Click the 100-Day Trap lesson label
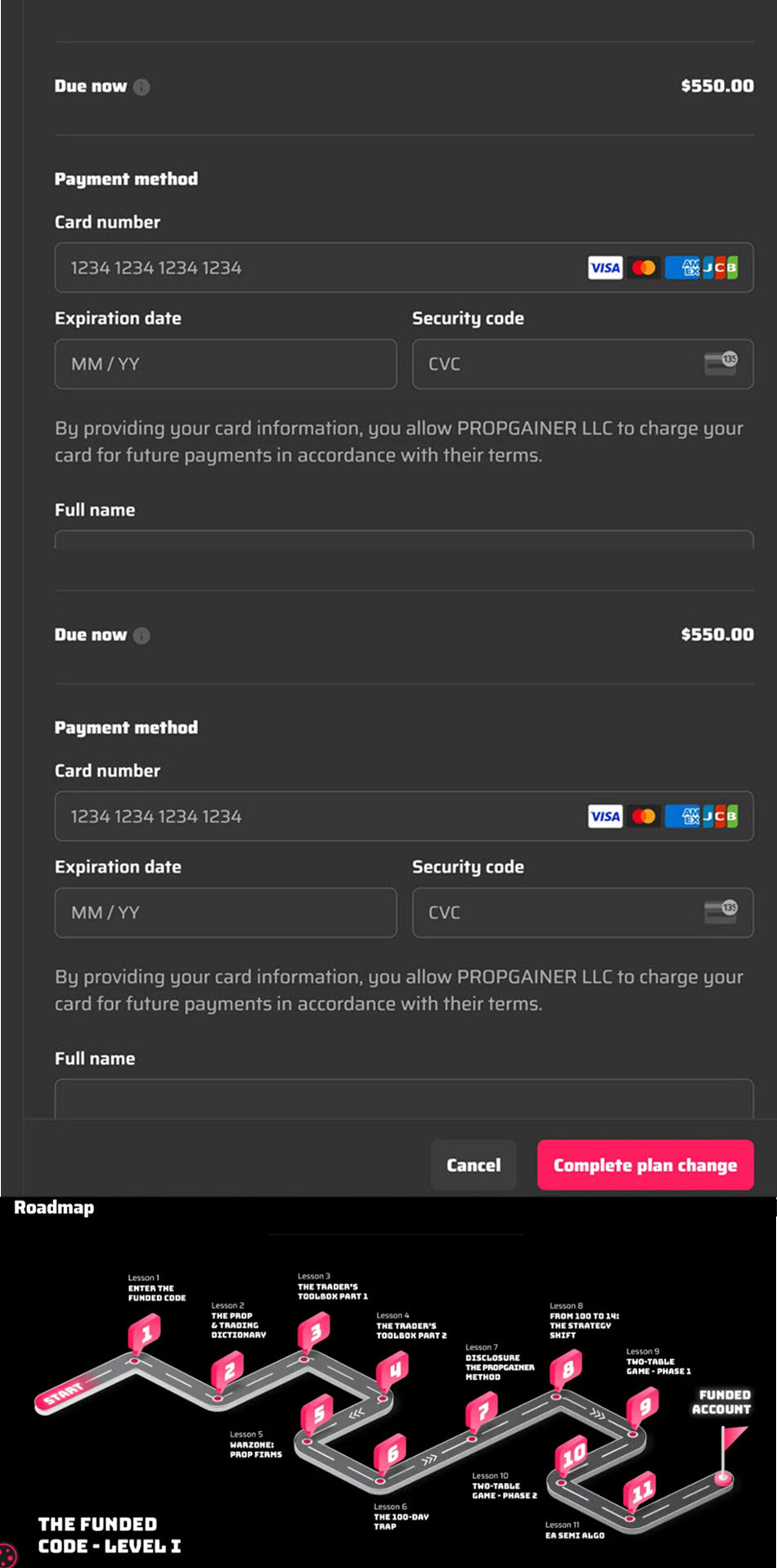The height and width of the screenshot is (1568, 777). pos(401,1521)
